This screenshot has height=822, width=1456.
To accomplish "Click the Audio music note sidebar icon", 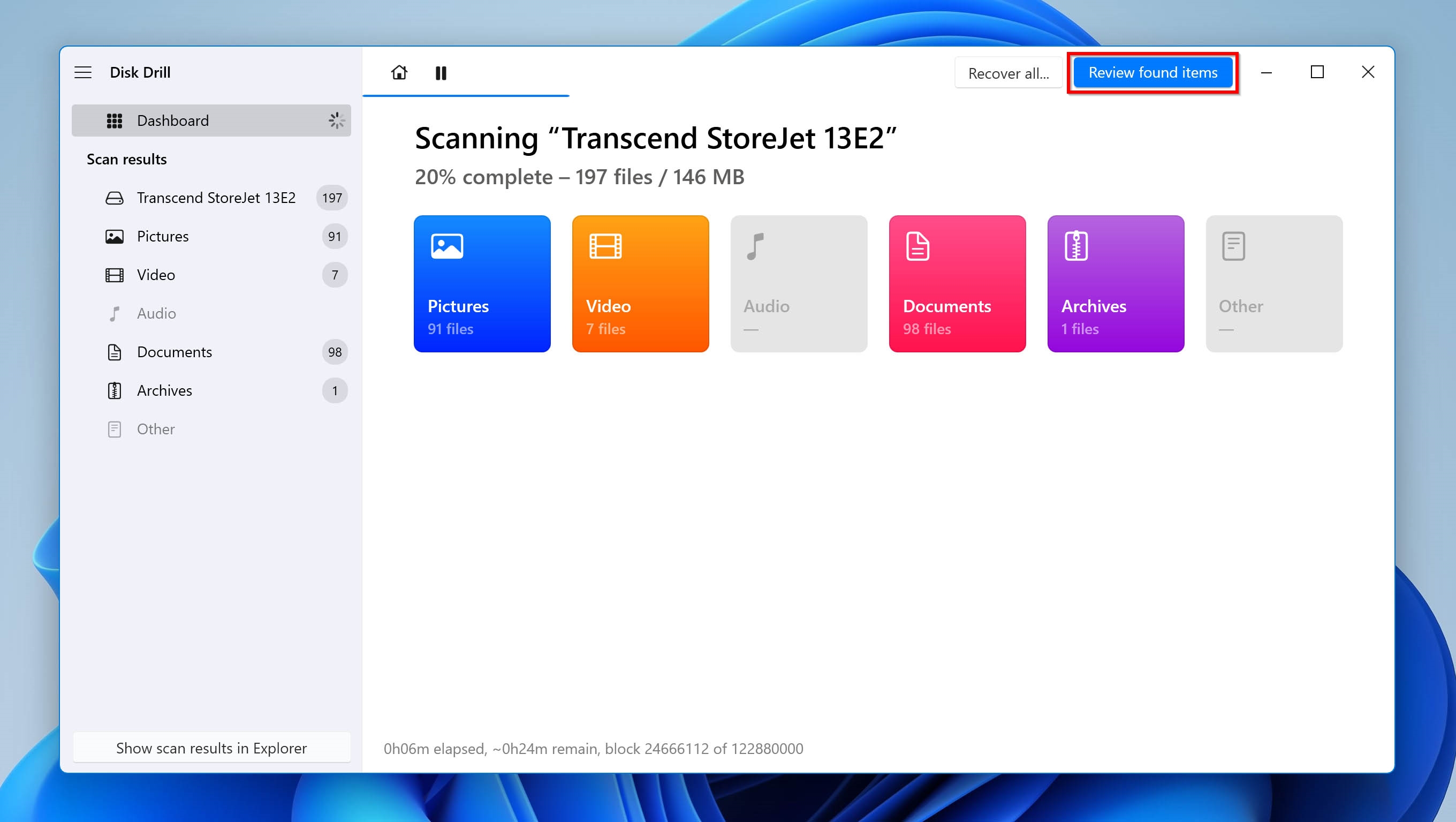I will click(x=115, y=313).
